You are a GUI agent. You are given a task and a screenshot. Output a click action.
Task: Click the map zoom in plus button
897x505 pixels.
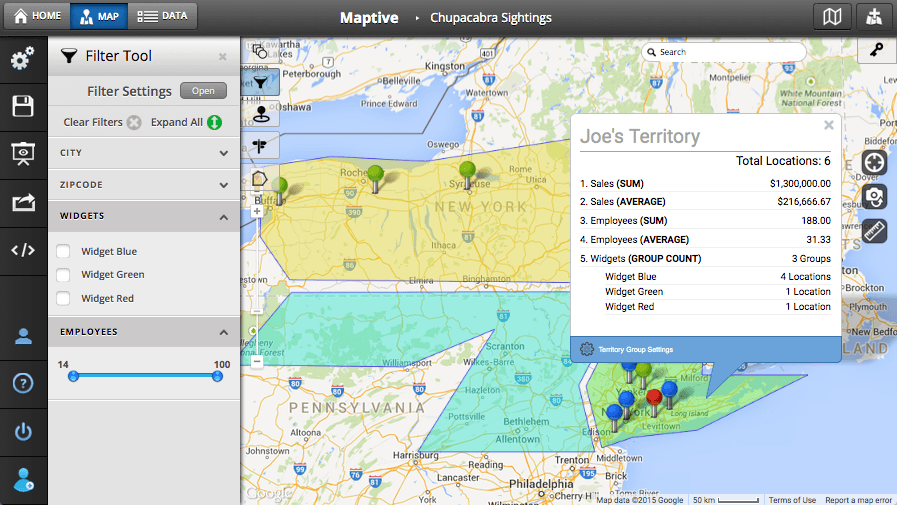point(257,211)
